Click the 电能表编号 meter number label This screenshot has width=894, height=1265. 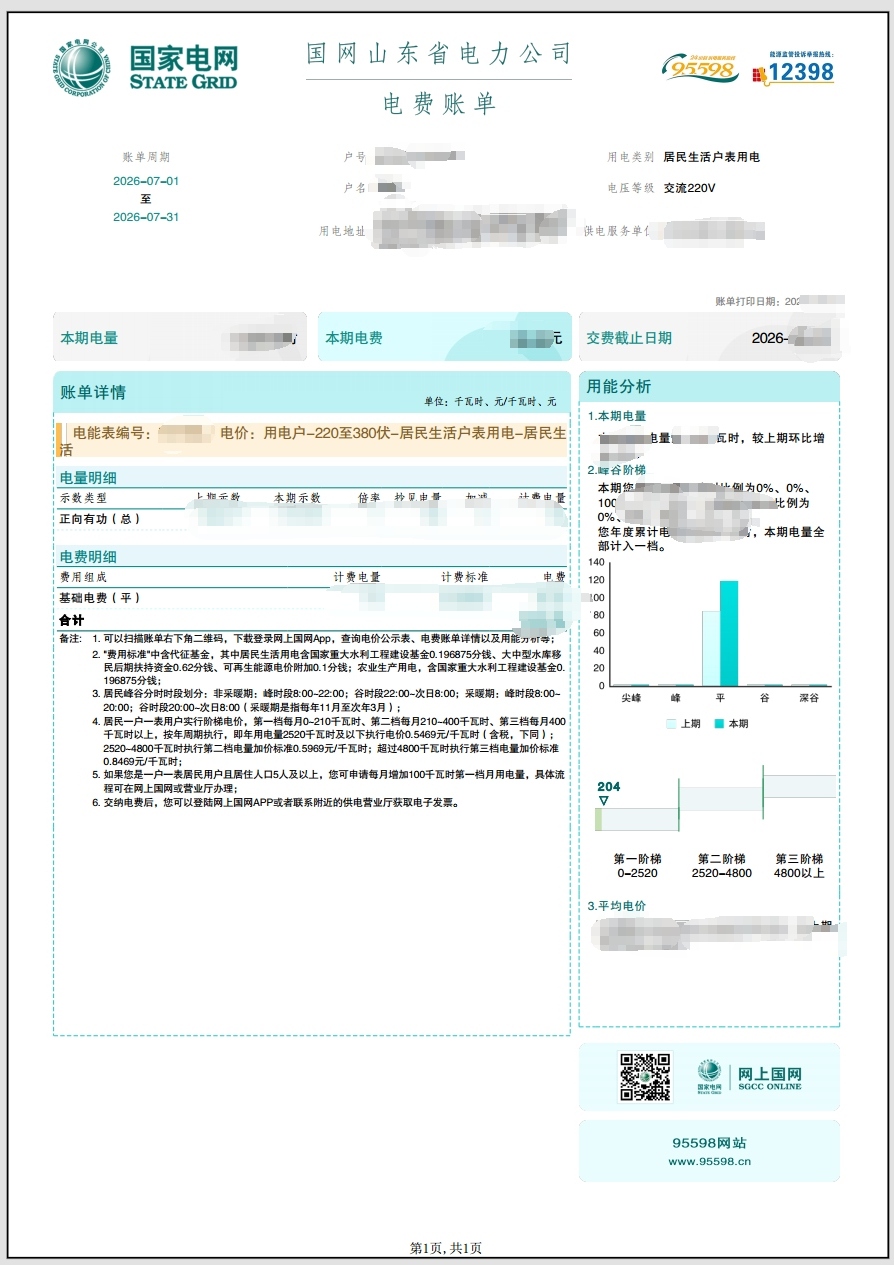pos(113,433)
